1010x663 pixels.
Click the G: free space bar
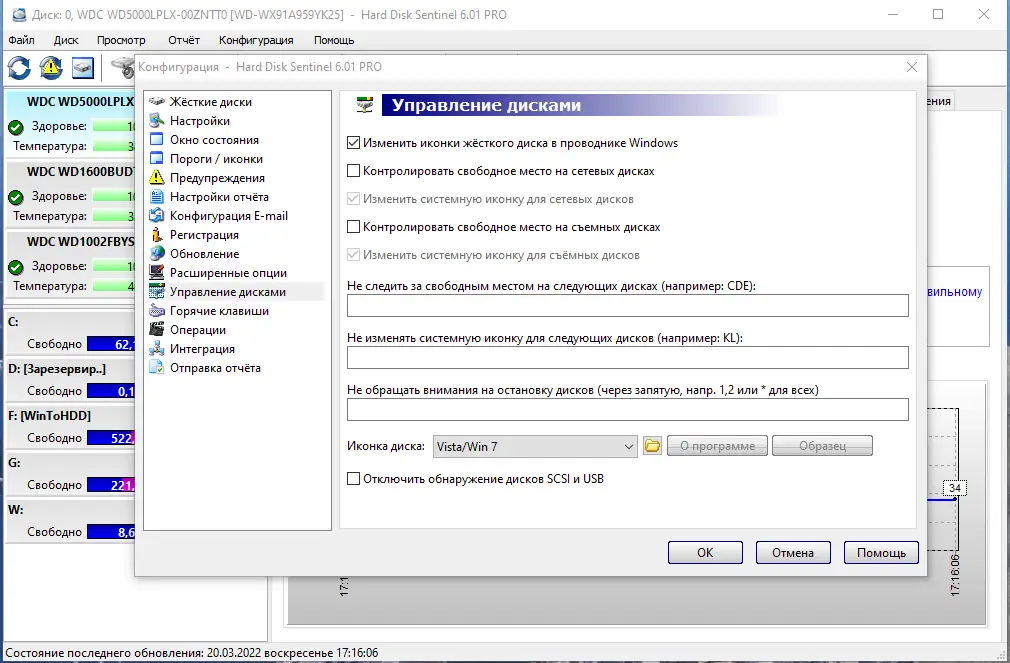coord(111,485)
